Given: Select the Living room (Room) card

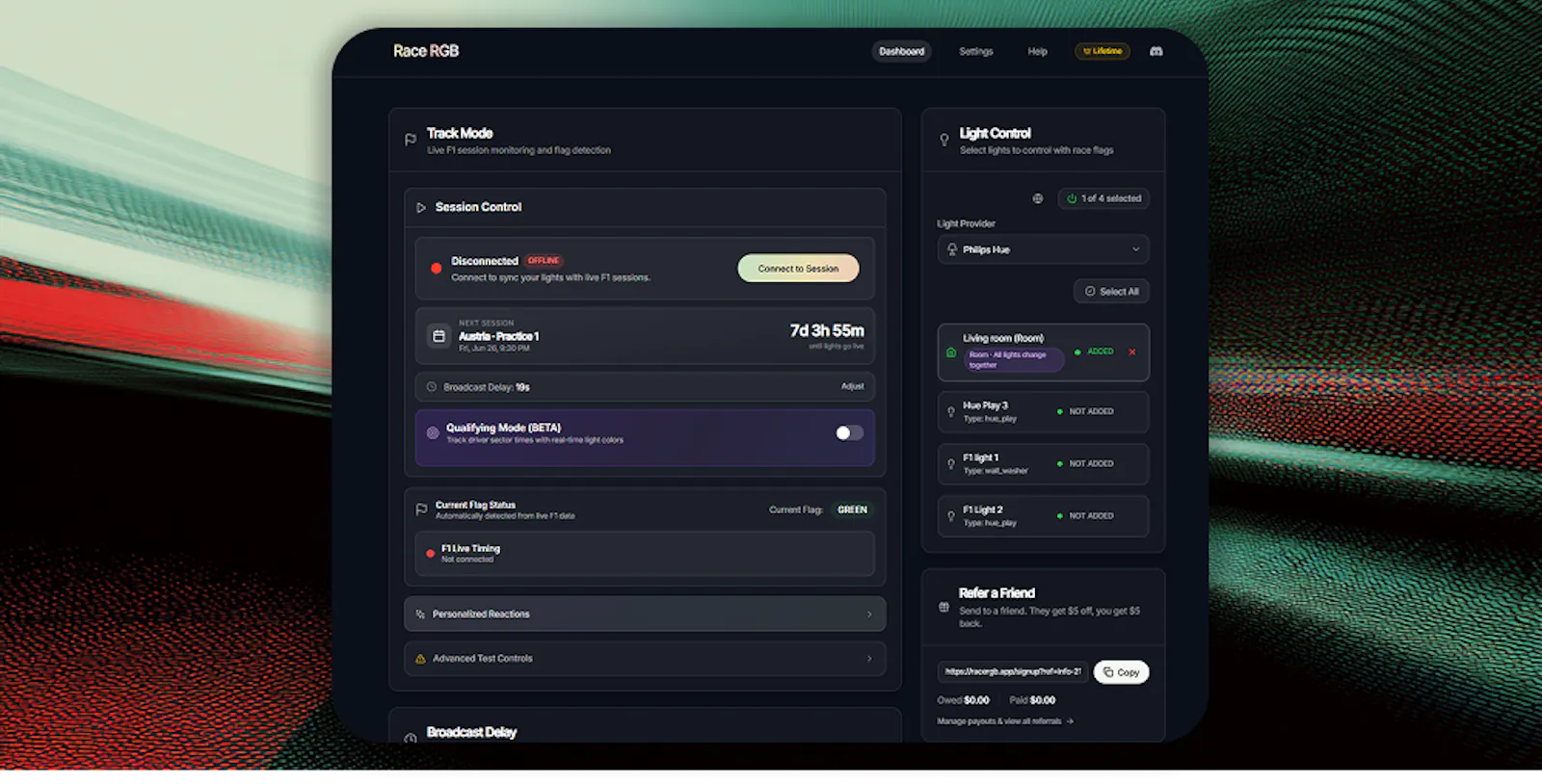Looking at the screenshot, I should pyautogui.click(x=1043, y=353).
